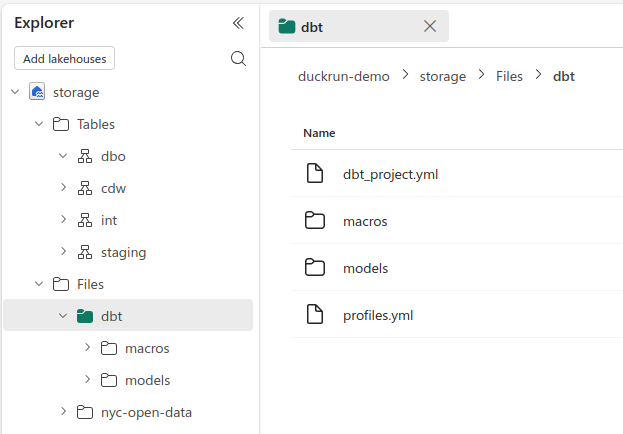This screenshot has width=623, height=434.
Task: Collapse the dbo schema node
Action: click(x=63, y=156)
